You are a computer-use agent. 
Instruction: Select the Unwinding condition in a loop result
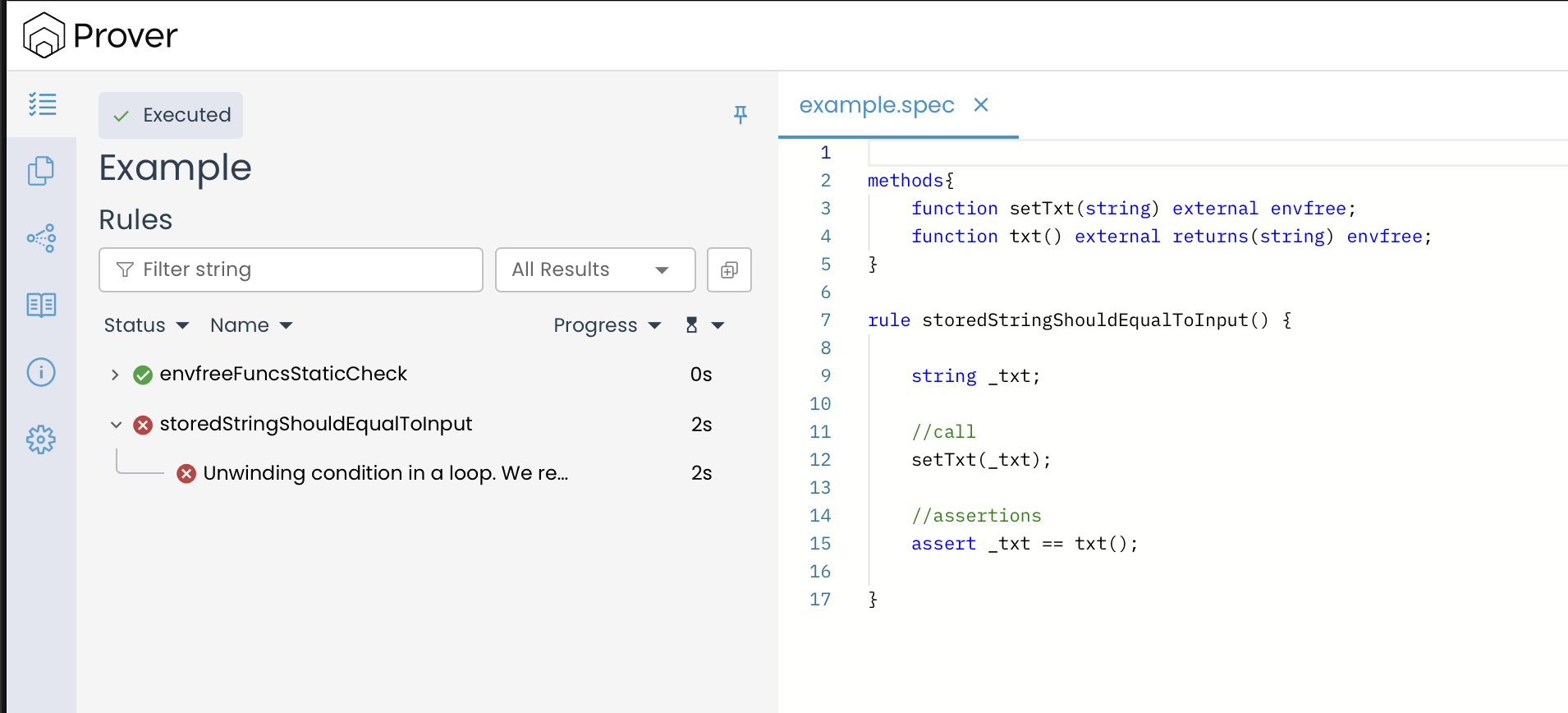tap(385, 473)
